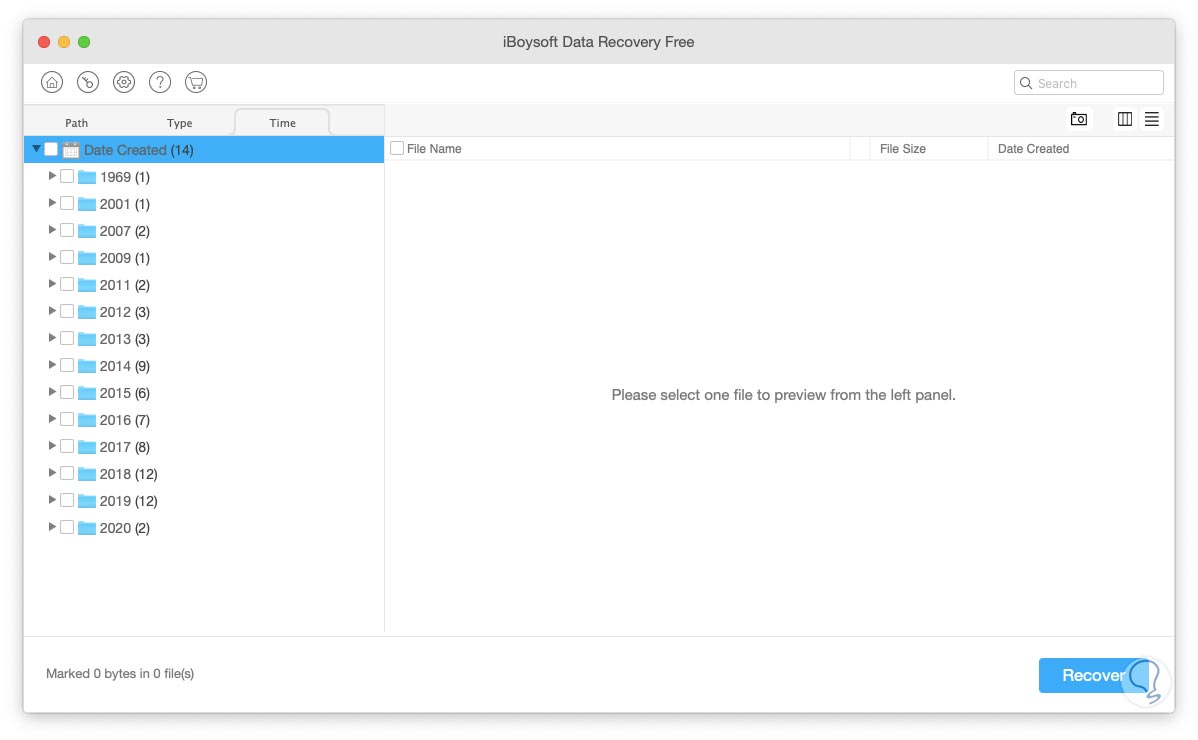This screenshot has height=740, width=1198.
Task: Select the 2012 (3) tree row
Action: (204, 312)
